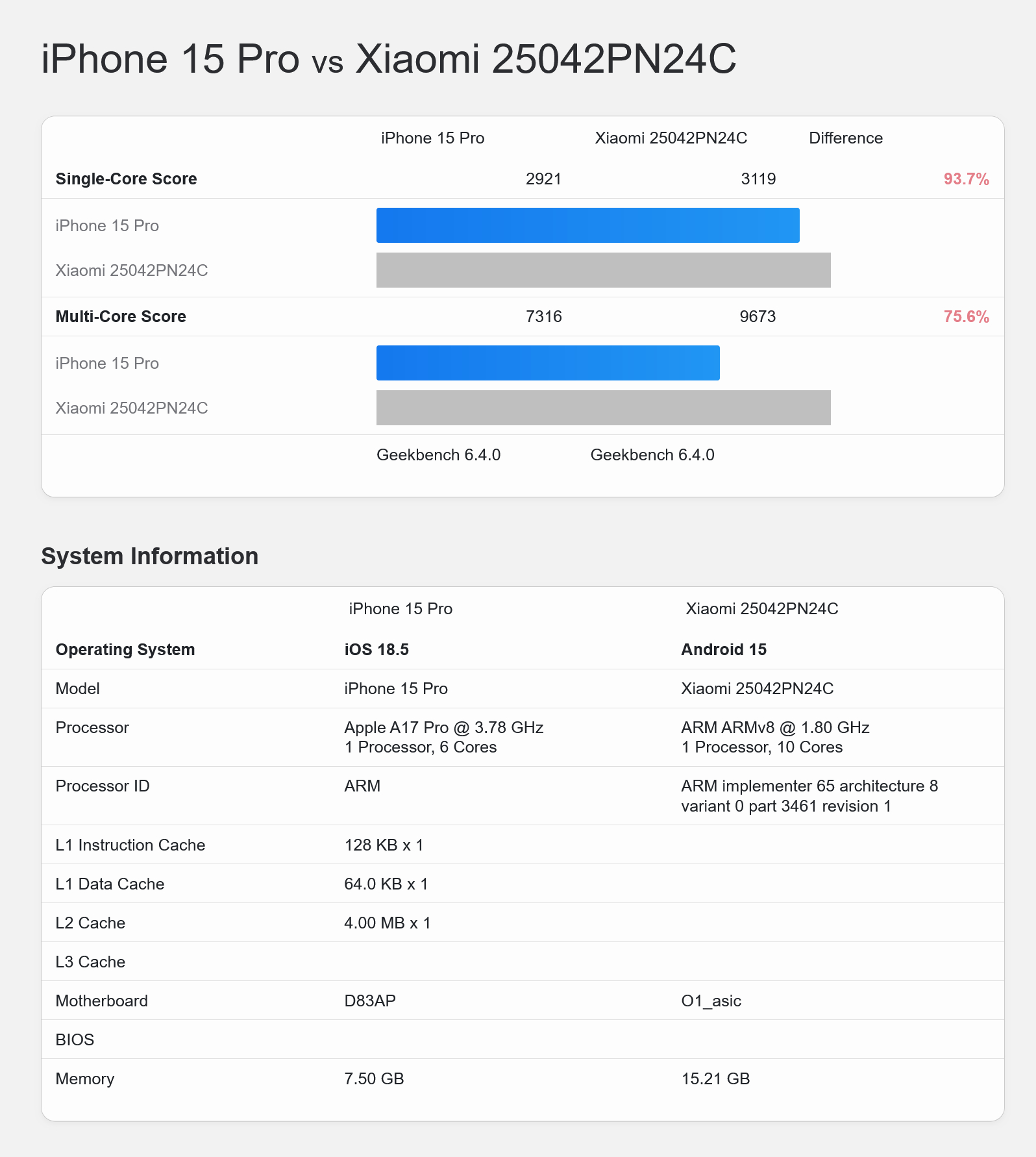1036x1157 pixels.
Task: Click the Multi-Core Score label
Action: (x=121, y=317)
